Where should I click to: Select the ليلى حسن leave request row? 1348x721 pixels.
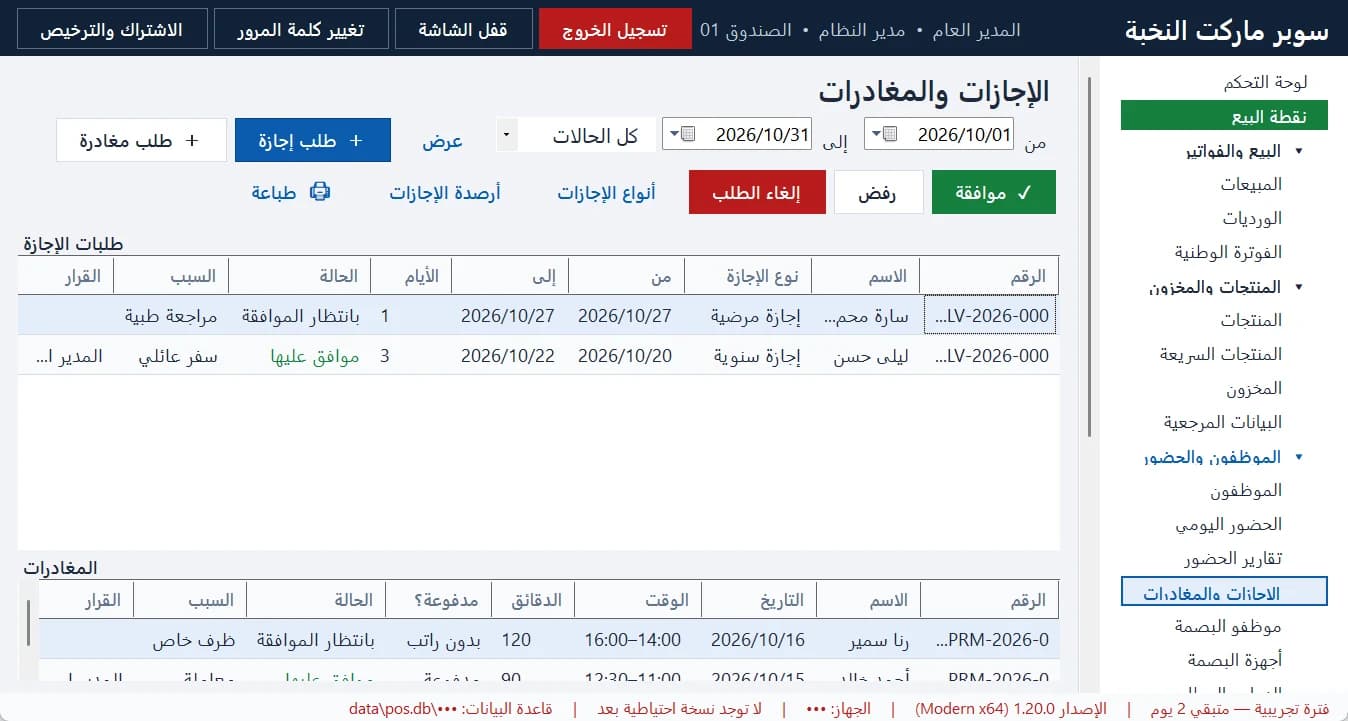pos(538,356)
